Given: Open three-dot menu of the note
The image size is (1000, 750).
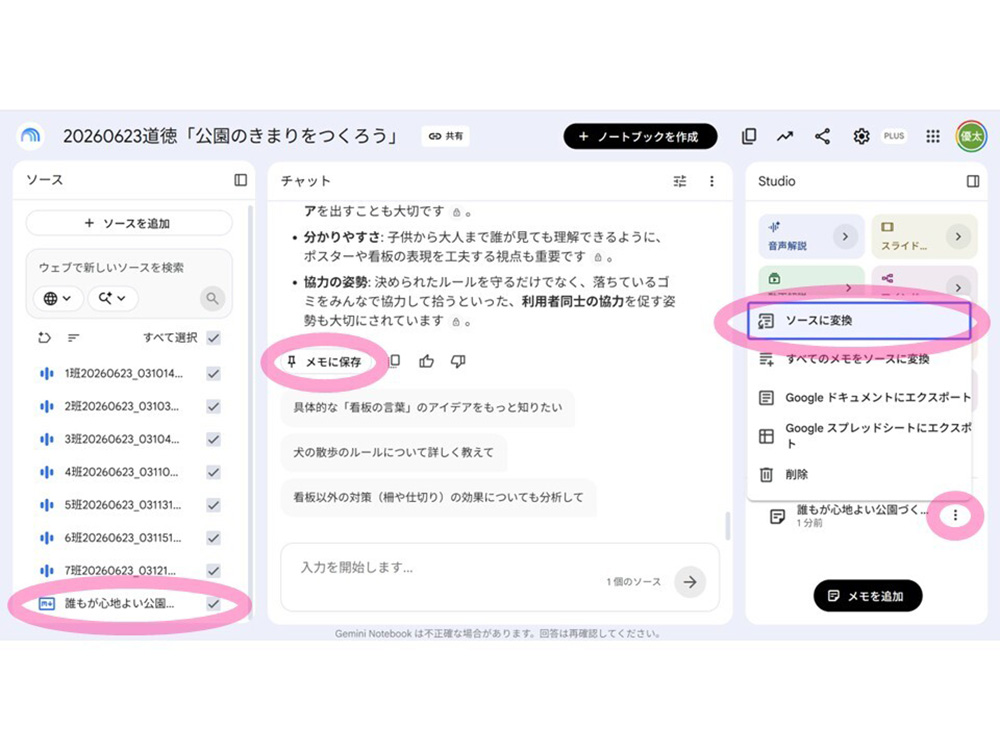Looking at the screenshot, I should [955, 515].
